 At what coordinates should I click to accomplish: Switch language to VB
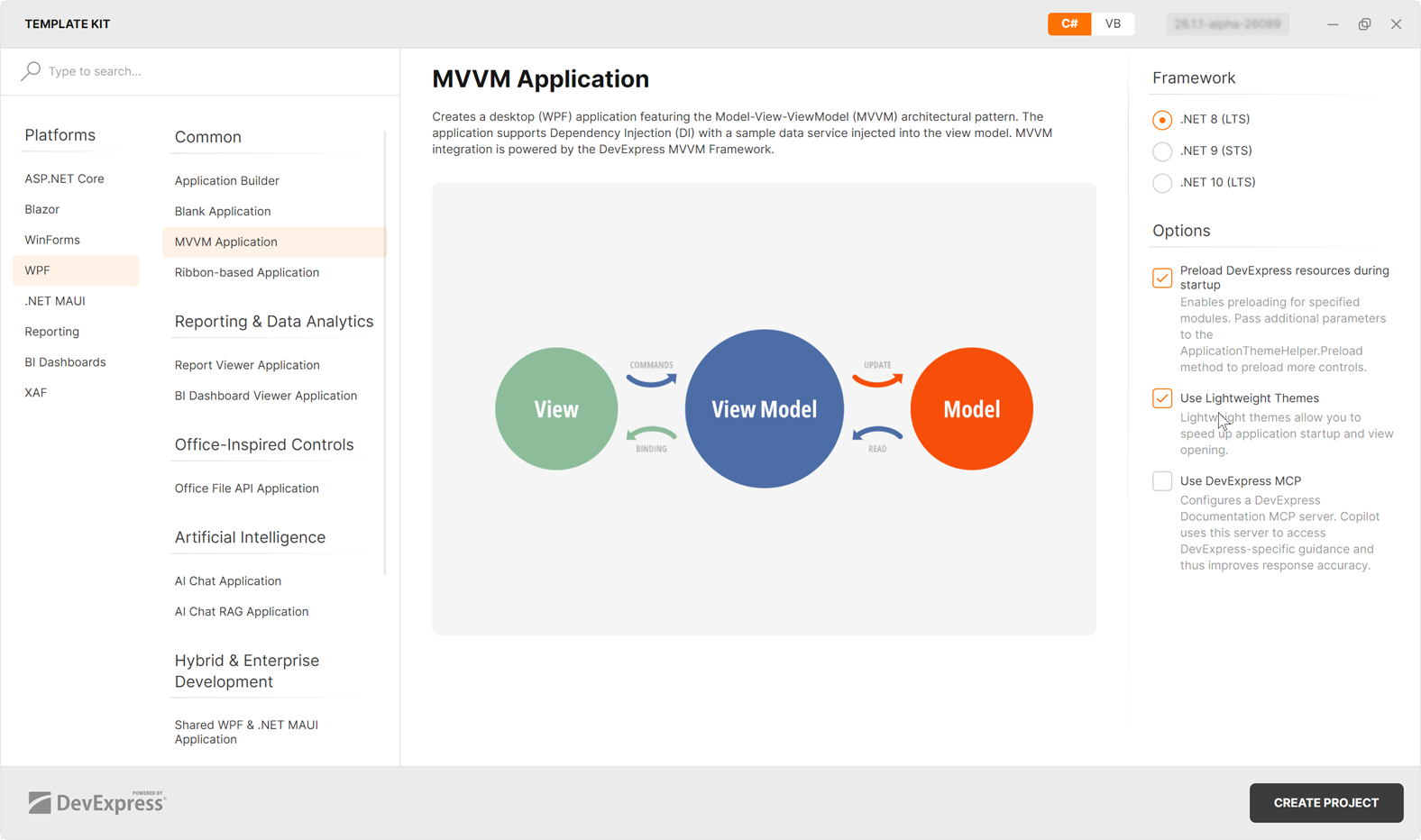point(1113,23)
